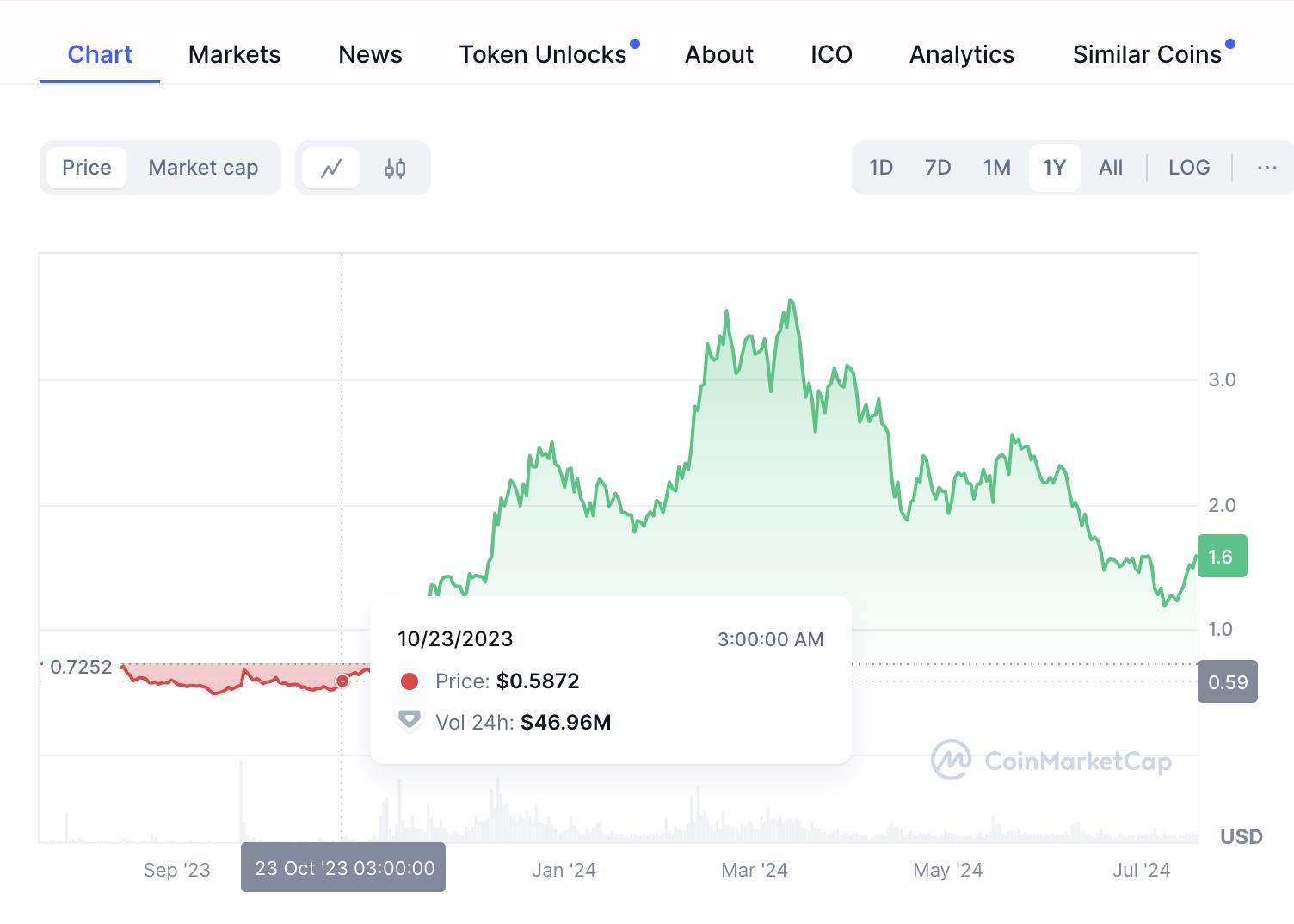
Task: Open the Token Unlocks tab
Action: (x=543, y=54)
